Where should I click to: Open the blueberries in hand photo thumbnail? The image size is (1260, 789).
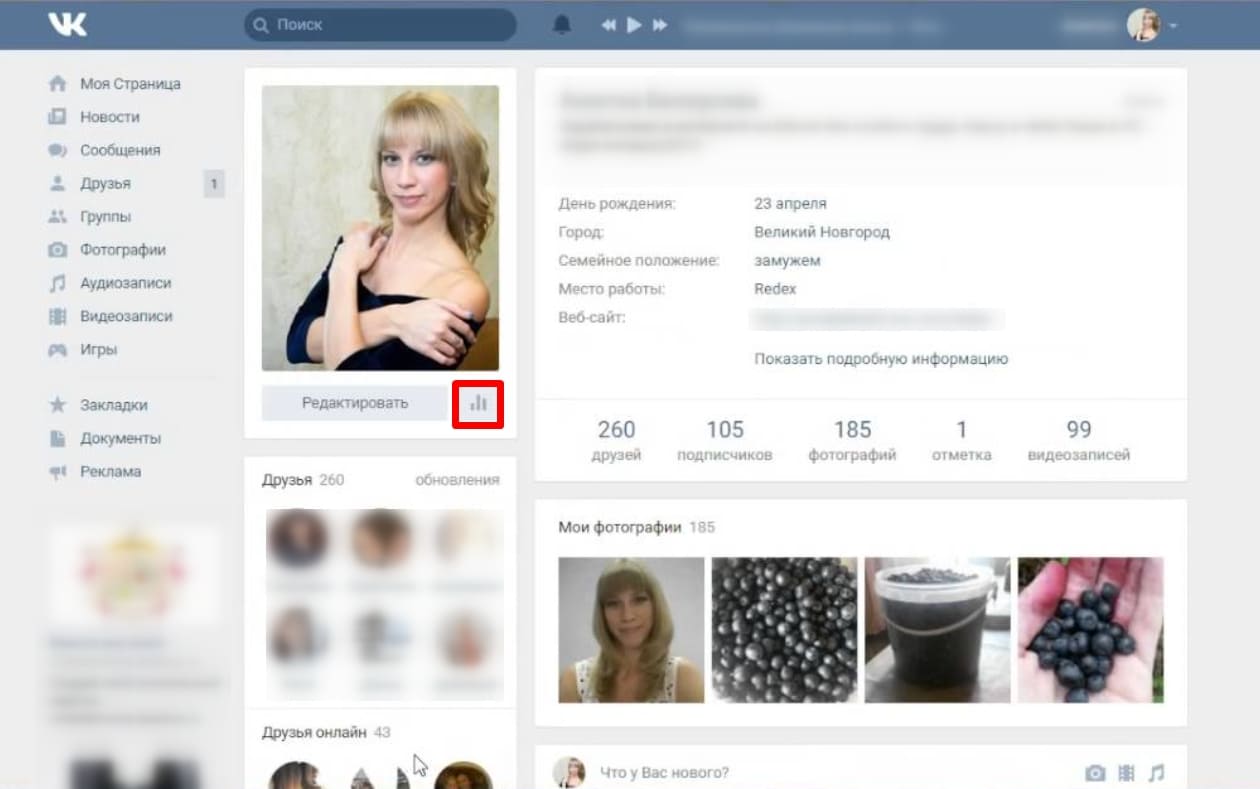pos(1090,629)
